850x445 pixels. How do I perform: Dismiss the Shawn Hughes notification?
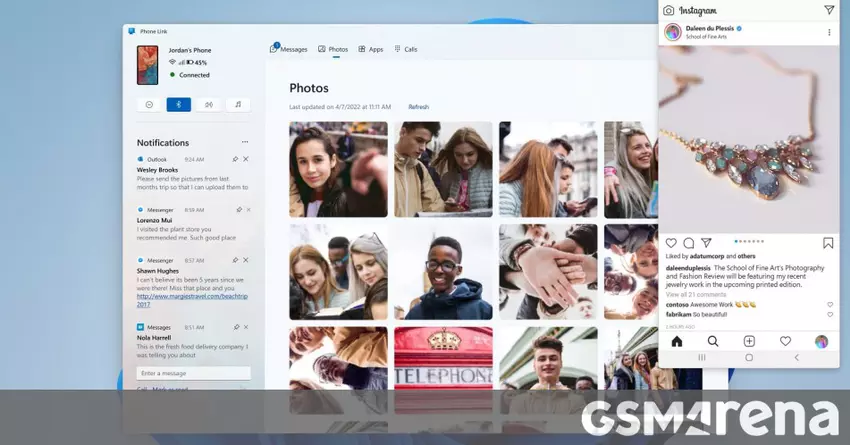click(x=246, y=260)
